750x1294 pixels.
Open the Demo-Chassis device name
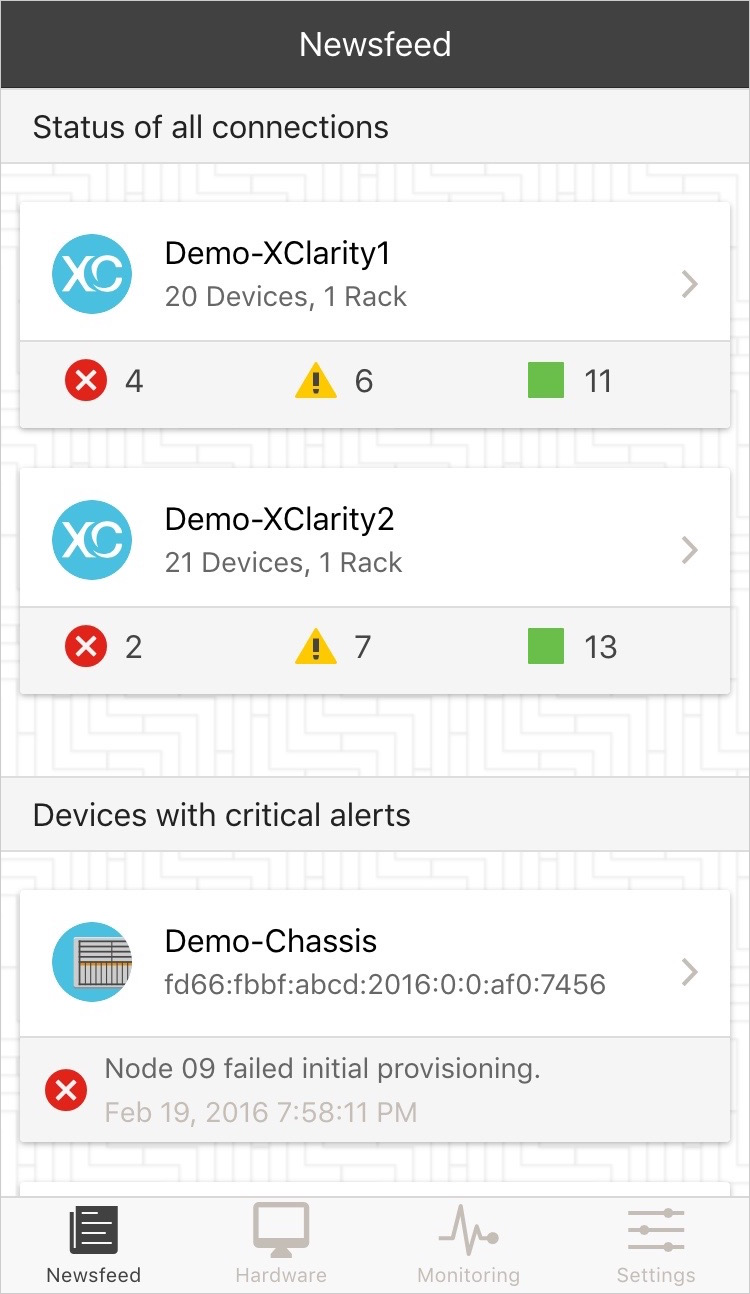[271, 941]
